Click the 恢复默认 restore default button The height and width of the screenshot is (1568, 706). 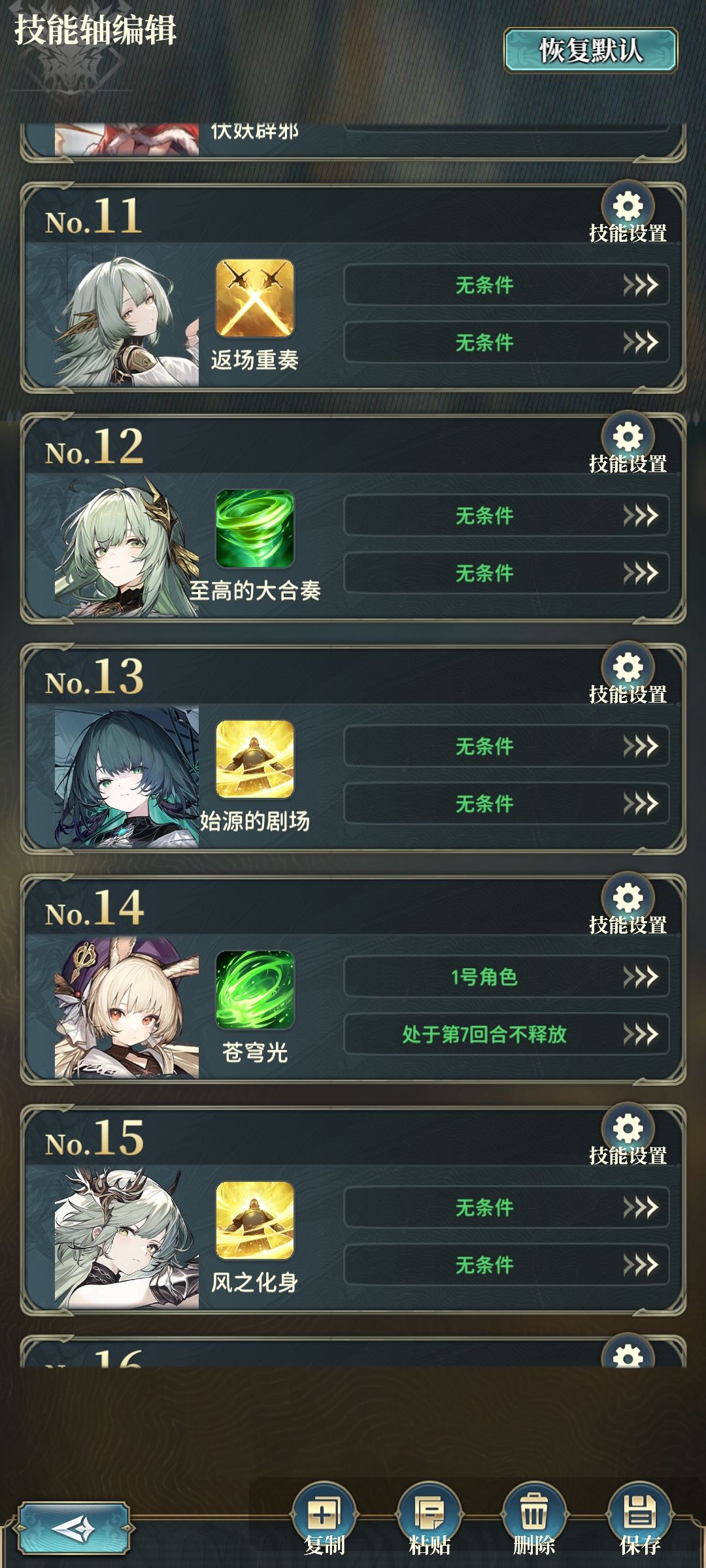pos(591,50)
